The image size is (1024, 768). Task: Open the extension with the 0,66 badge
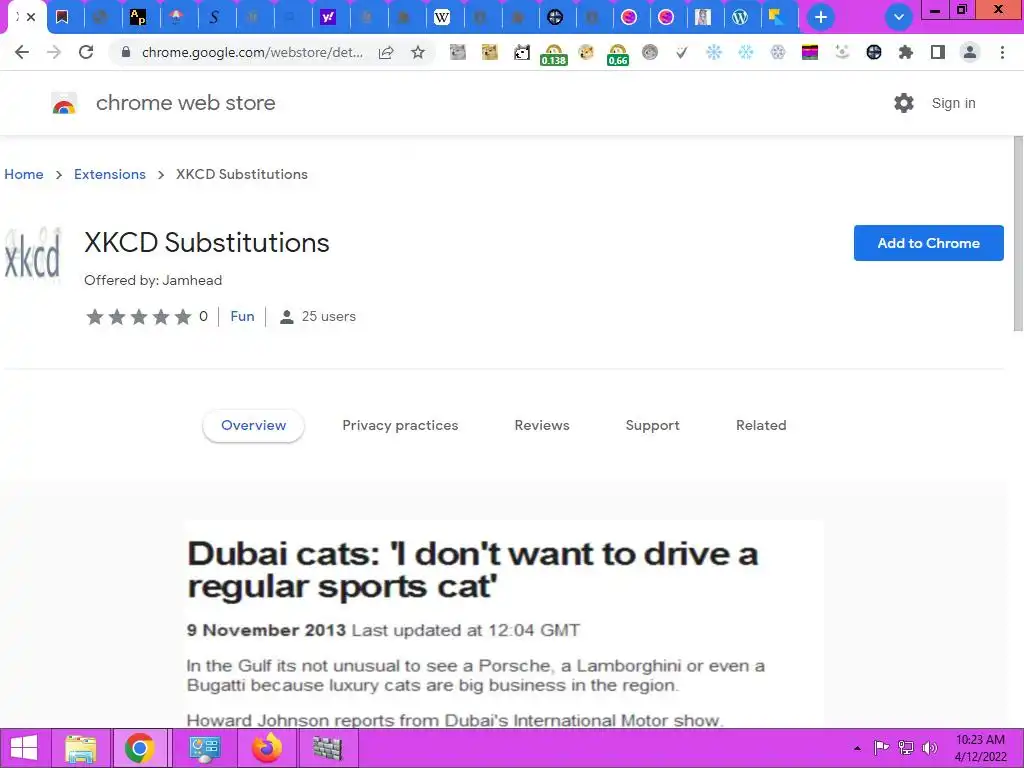617,54
